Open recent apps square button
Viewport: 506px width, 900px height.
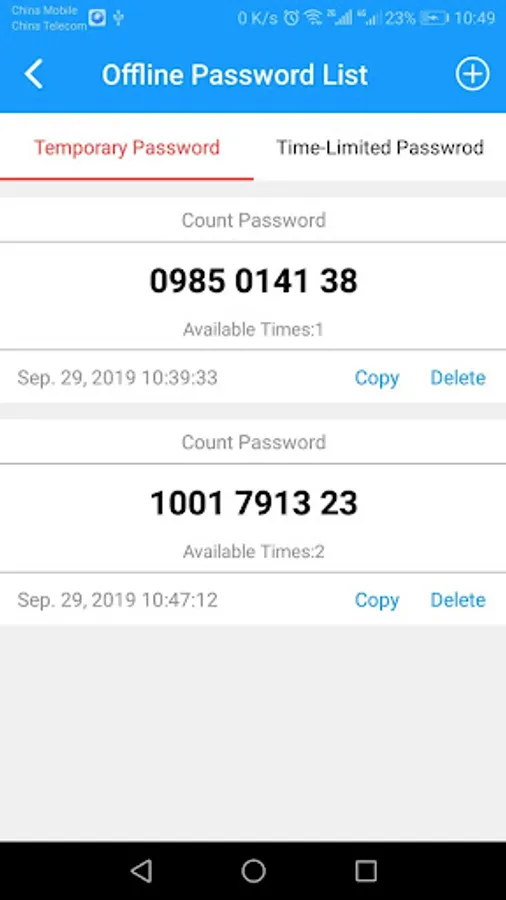tap(365, 871)
